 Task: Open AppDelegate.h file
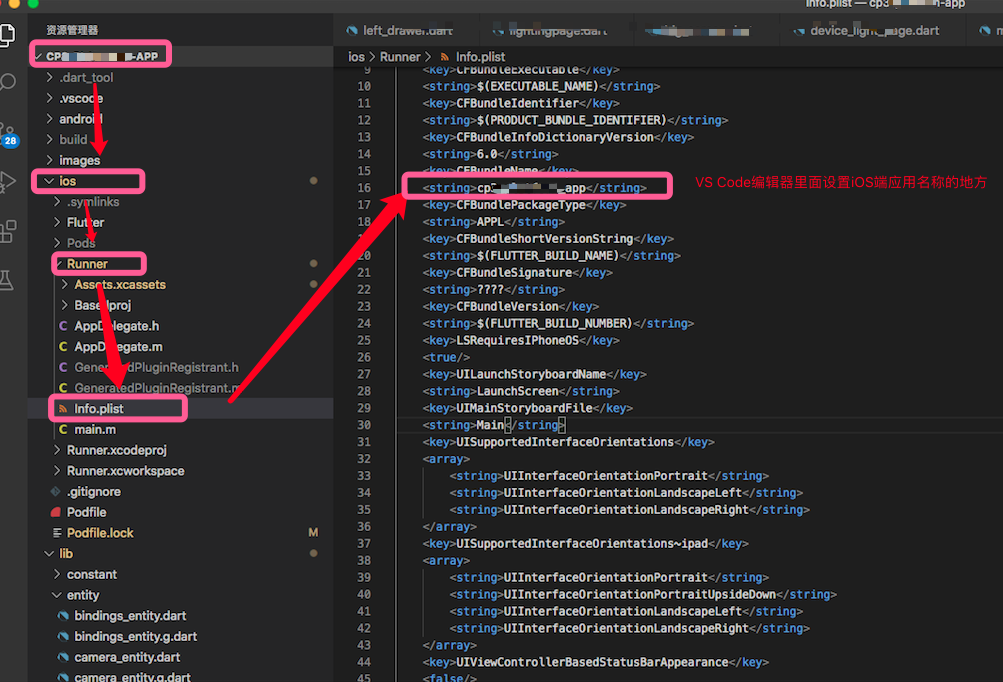point(116,326)
